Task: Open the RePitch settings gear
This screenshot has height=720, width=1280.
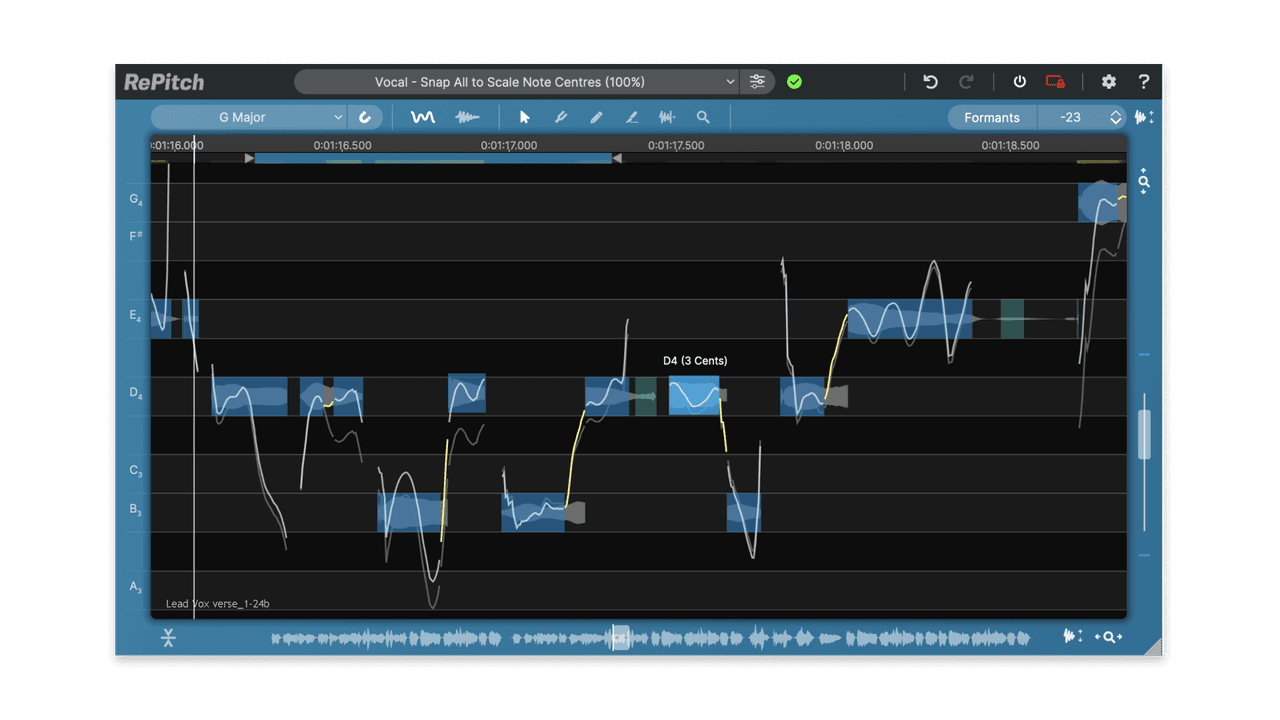Action: [x=1108, y=82]
